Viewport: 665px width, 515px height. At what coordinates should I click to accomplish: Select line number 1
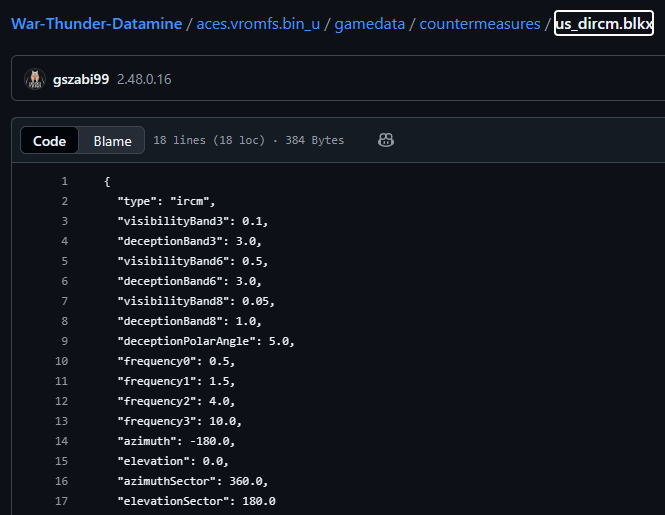click(x=64, y=181)
